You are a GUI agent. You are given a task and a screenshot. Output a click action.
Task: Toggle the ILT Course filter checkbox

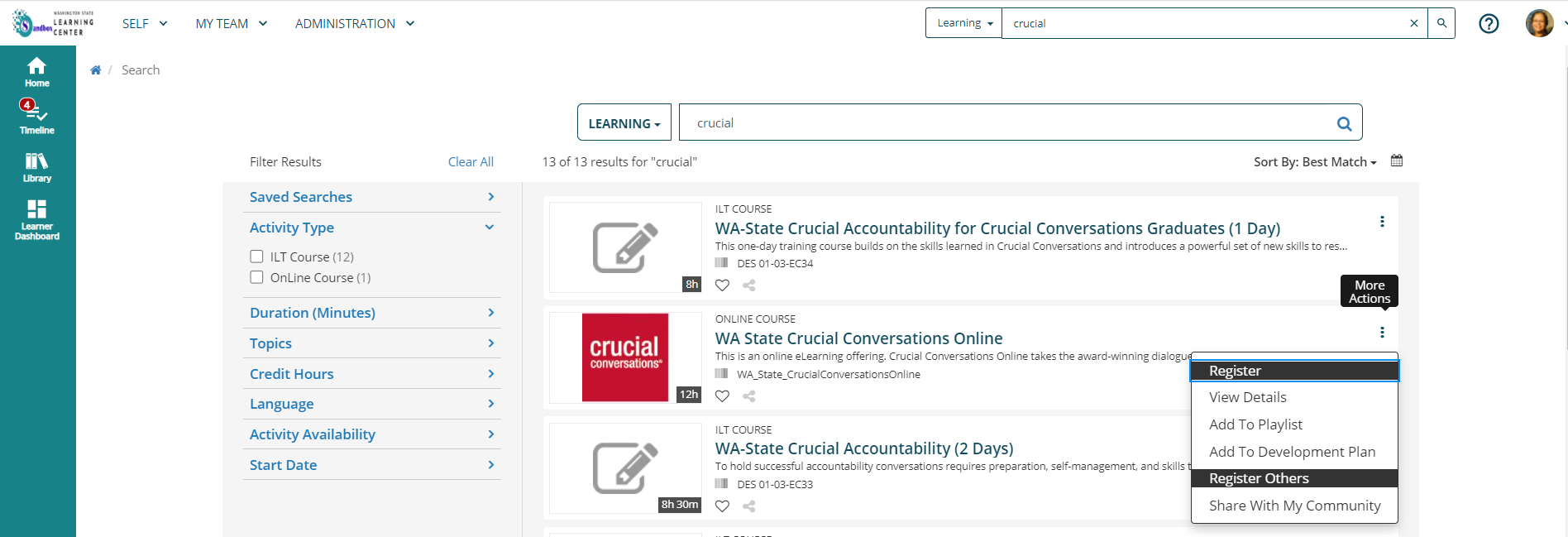[x=256, y=257]
